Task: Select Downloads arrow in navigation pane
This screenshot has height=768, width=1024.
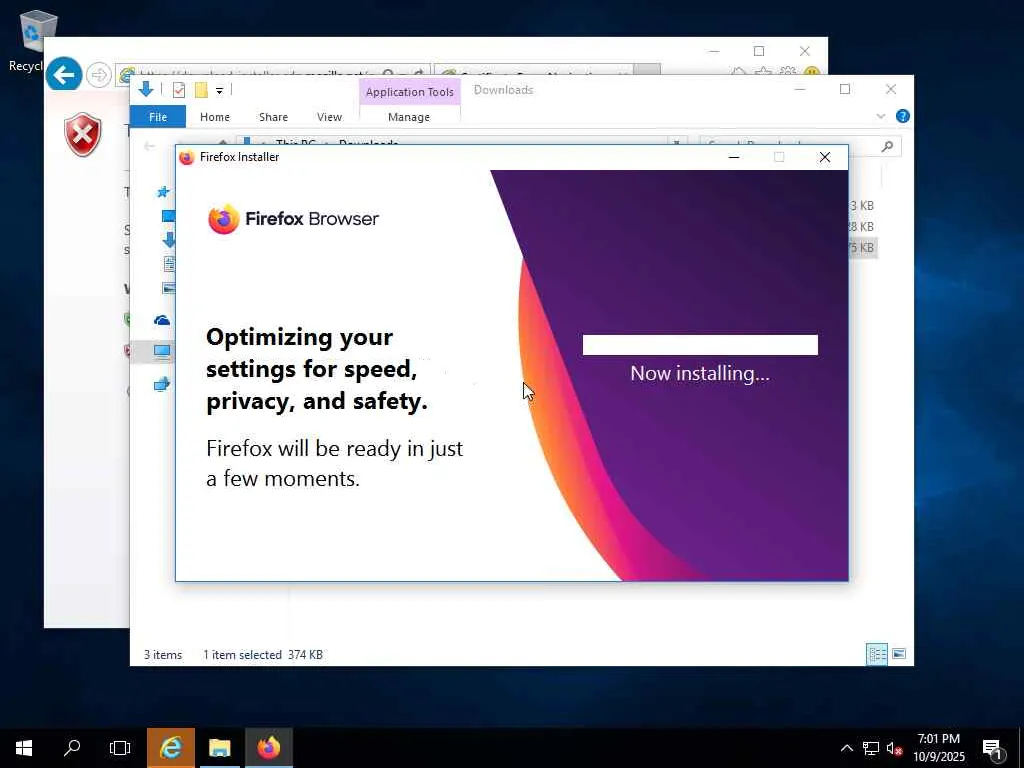Action: (x=168, y=239)
